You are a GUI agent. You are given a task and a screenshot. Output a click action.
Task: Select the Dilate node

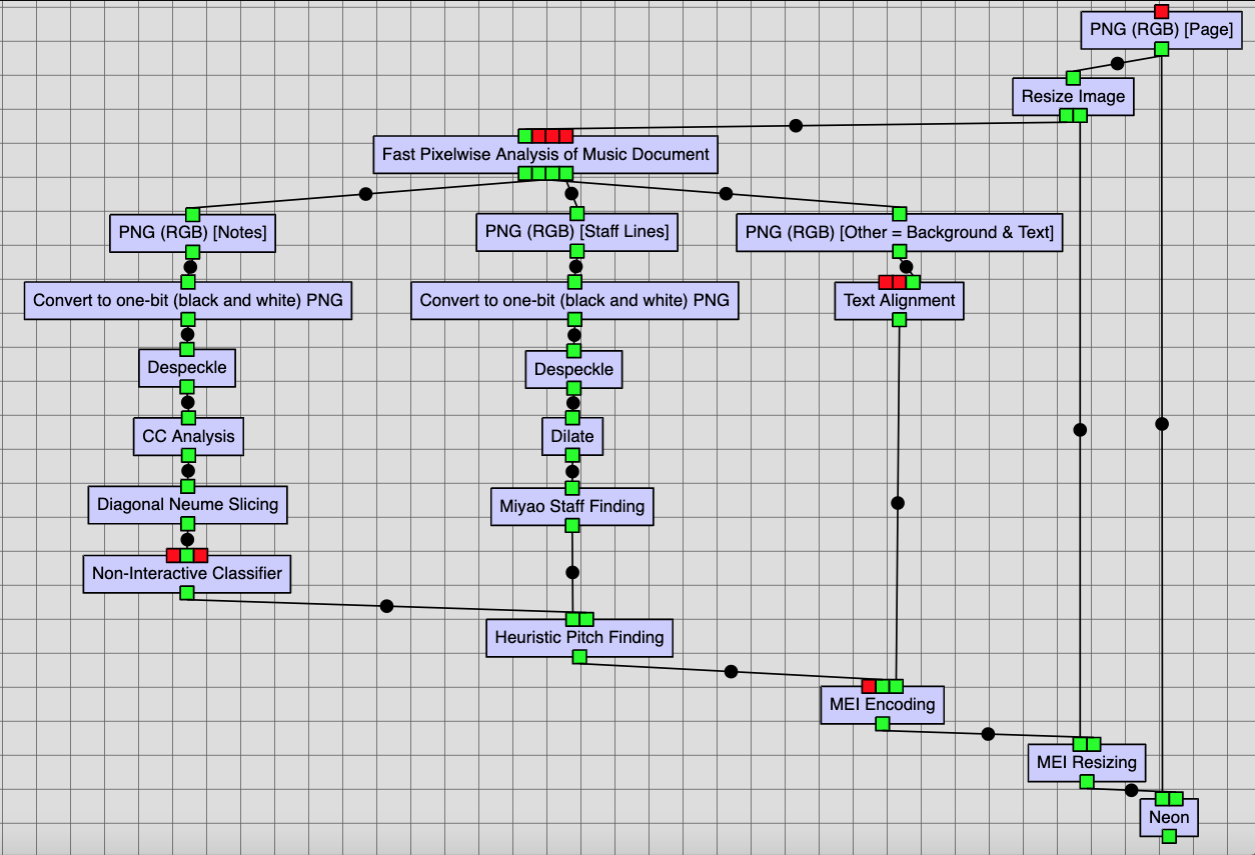(x=572, y=436)
